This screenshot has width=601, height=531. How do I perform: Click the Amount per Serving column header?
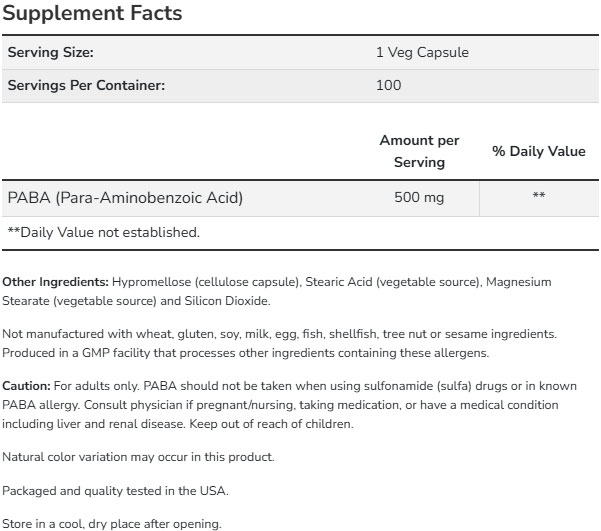coord(419,151)
